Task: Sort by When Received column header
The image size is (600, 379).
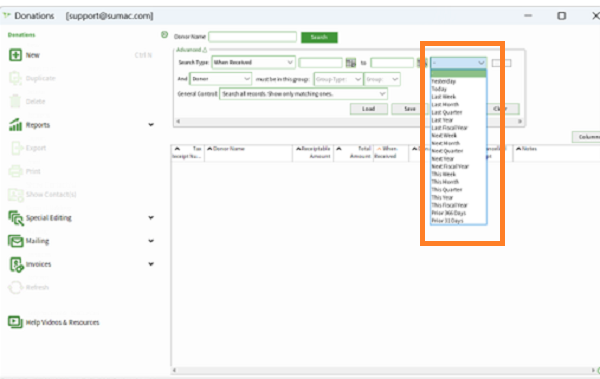Action: point(391,152)
